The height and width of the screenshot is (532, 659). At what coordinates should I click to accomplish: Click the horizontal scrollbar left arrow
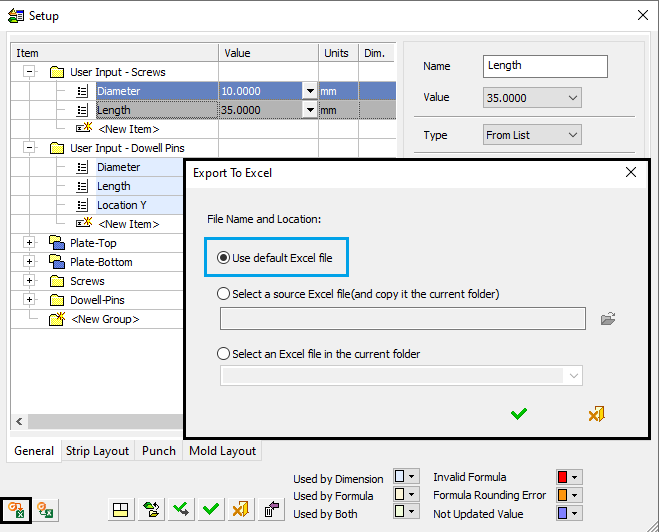(x=19, y=421)
